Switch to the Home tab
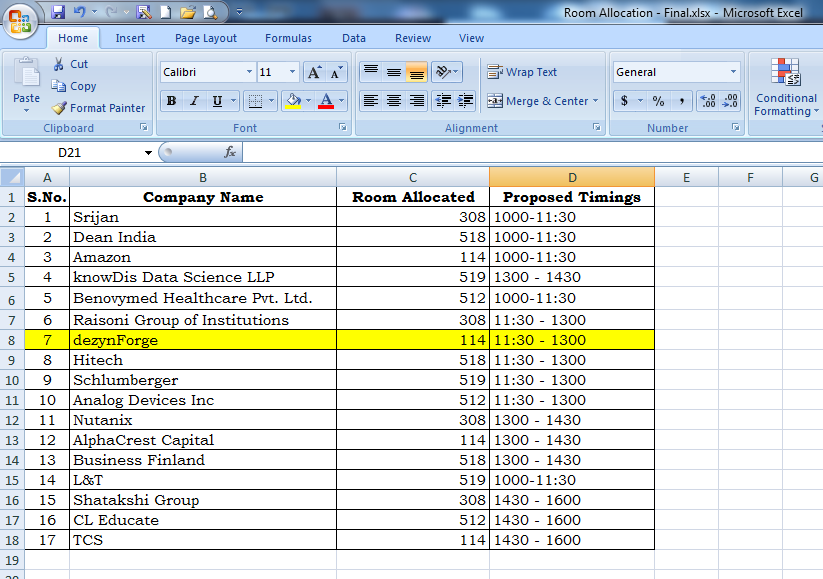823x579 pixels. click(73, 38)
